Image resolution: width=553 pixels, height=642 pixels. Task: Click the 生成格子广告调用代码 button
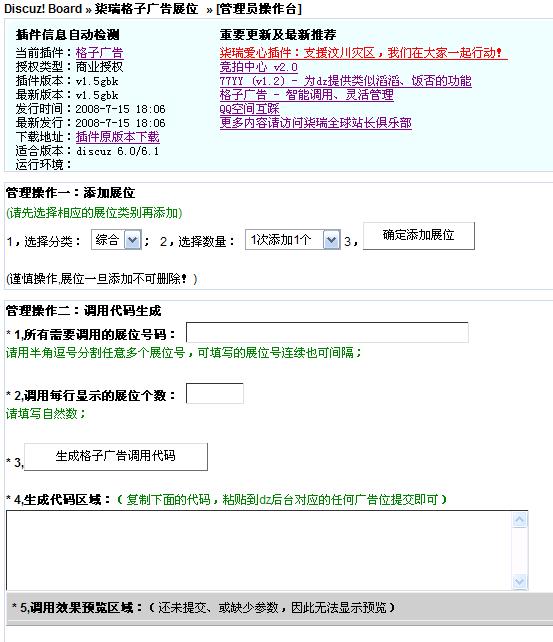pyautogui.click(x=116, y=457)
